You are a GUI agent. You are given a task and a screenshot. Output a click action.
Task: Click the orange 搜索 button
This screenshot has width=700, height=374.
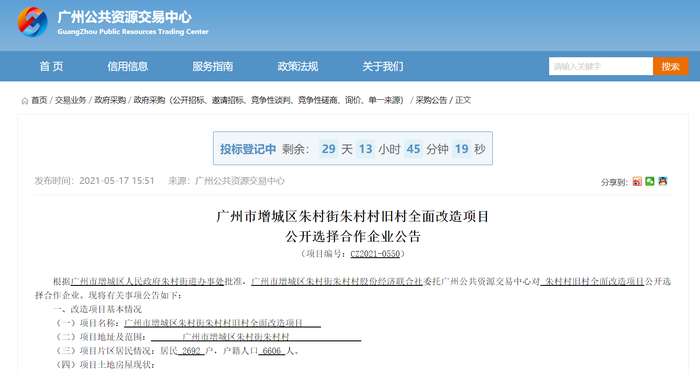click(x=671, y=66)
